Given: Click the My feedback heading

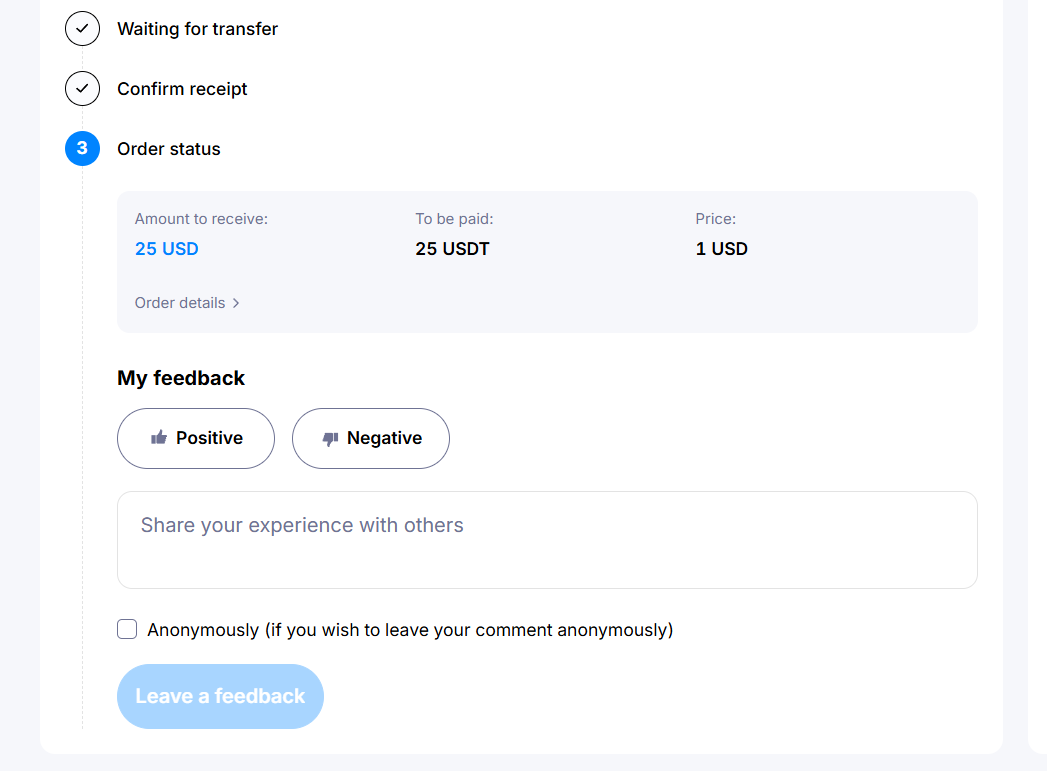Looking at the screenshot, I should (x=181, y=378).
